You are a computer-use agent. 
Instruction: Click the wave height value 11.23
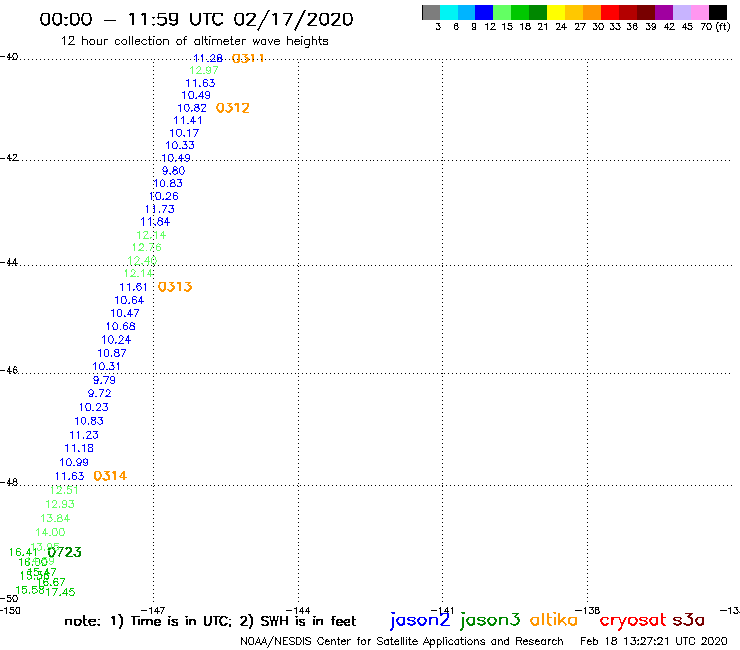click(84, 435)
